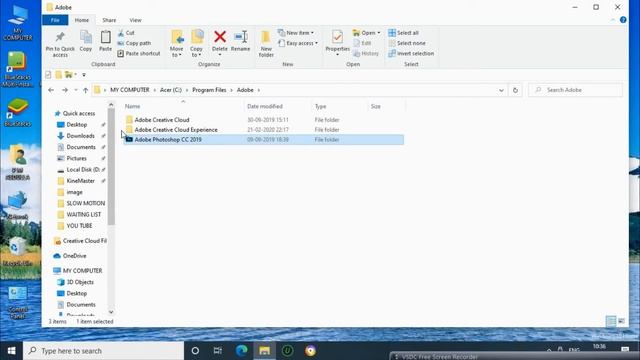Switch to the View tab
Screen dimensions: 640x360
136,20
